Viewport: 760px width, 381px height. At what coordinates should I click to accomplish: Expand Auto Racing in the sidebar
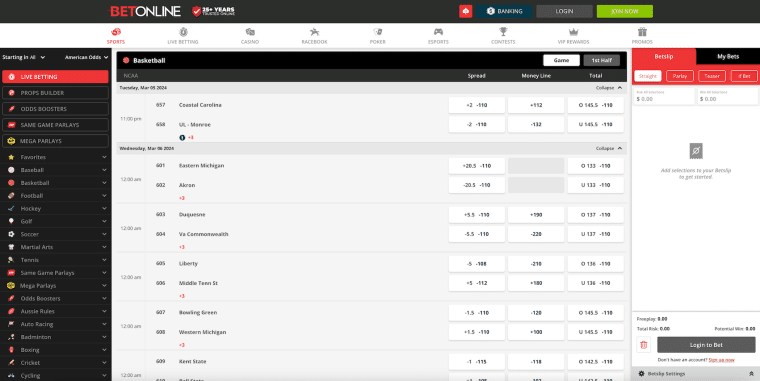tap(104, 324)
